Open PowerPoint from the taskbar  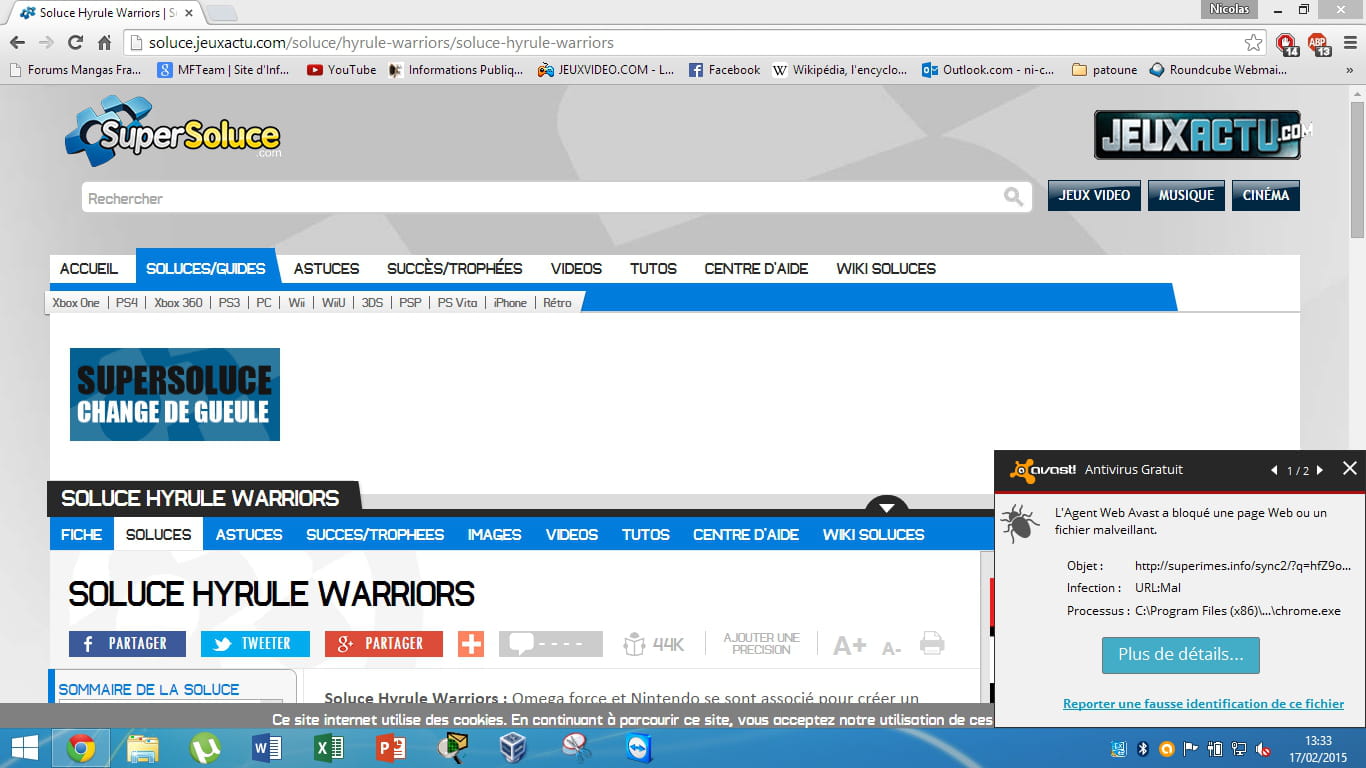[x=391, y=748]
